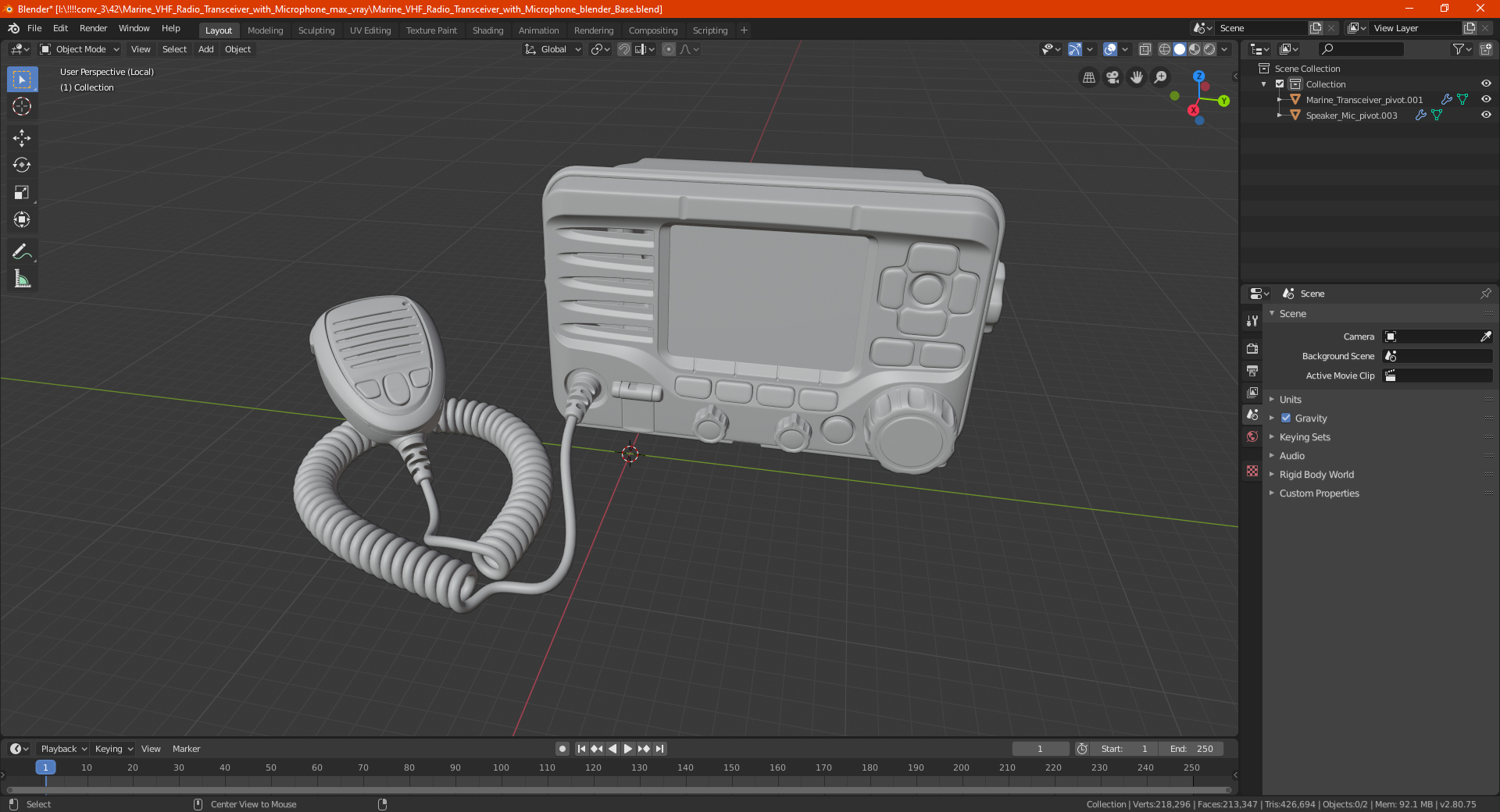The width and height of the screenshot is (1500, 812).
Task: Uncheck the Collection exclude checkbox
Action: pos(1280,84)
